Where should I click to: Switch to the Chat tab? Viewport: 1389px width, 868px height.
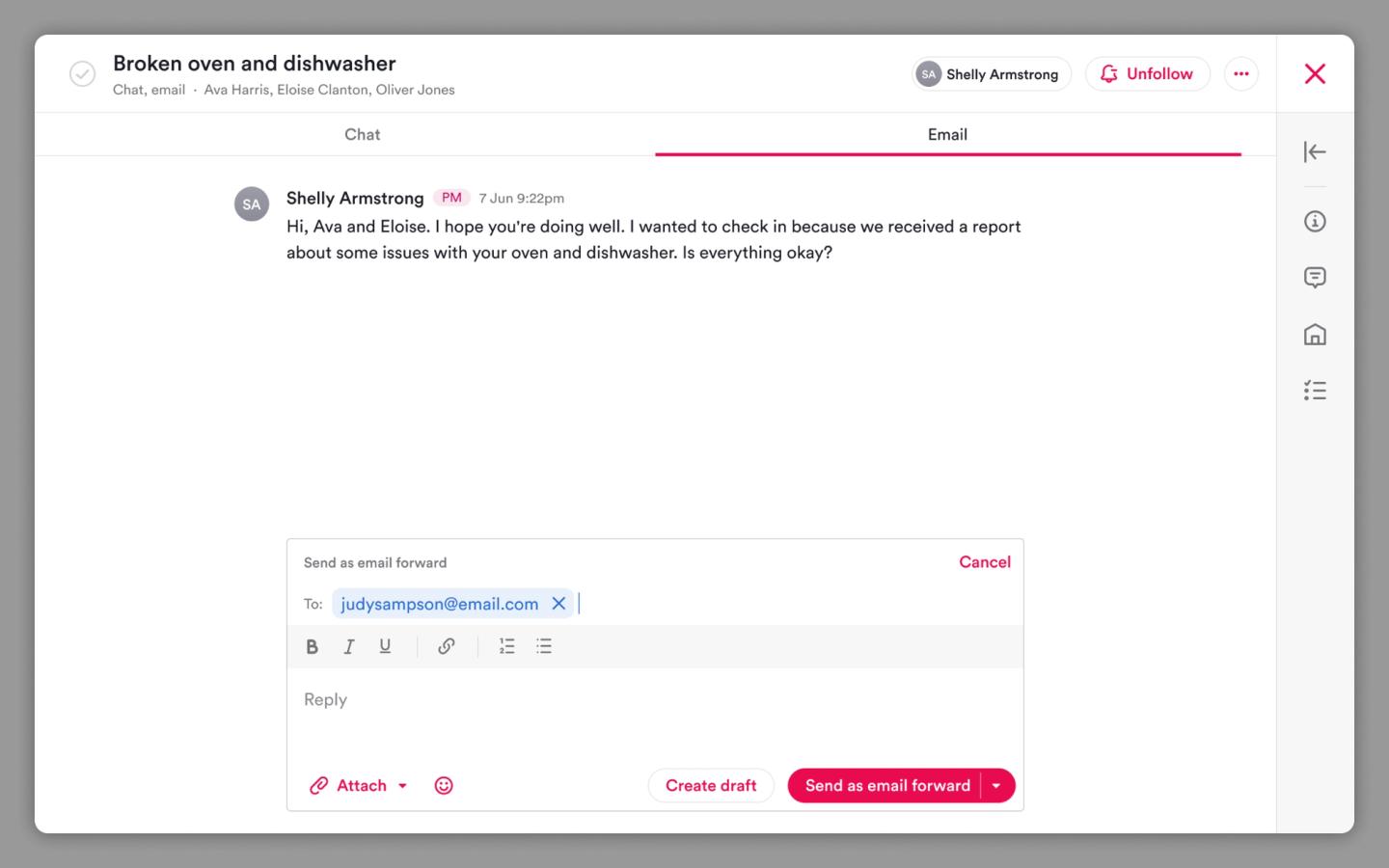coord(363,135)
